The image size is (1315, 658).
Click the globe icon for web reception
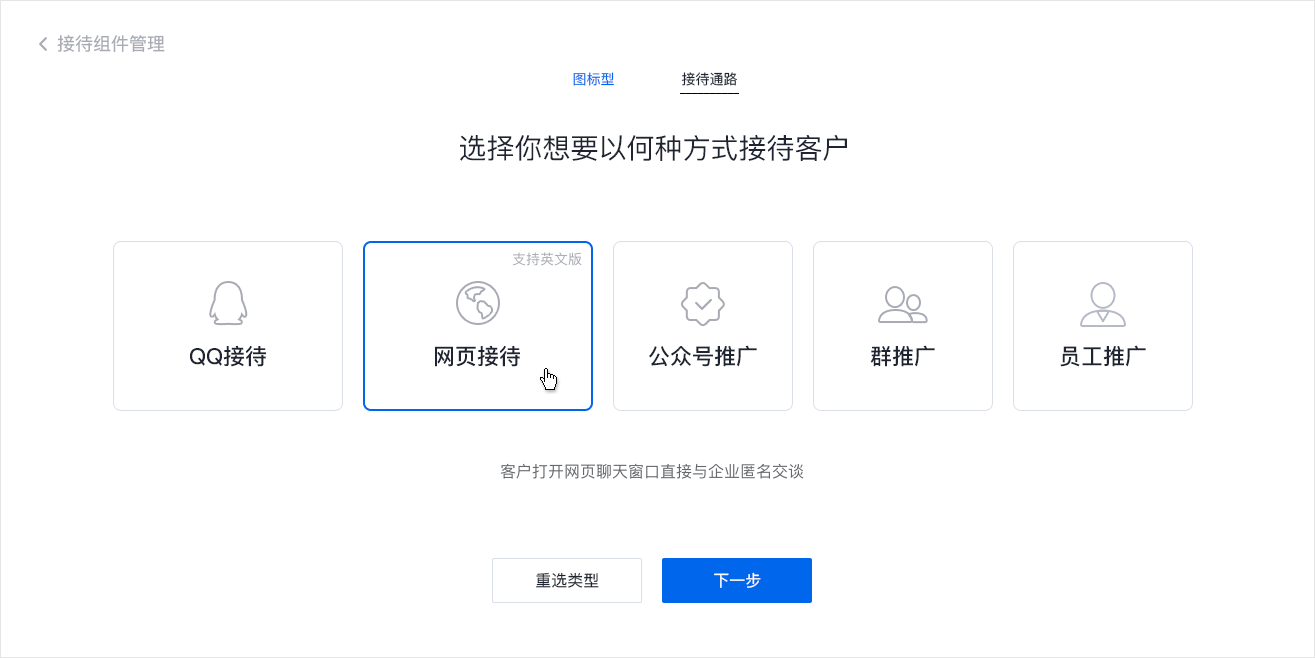click(x=478, y=303)
